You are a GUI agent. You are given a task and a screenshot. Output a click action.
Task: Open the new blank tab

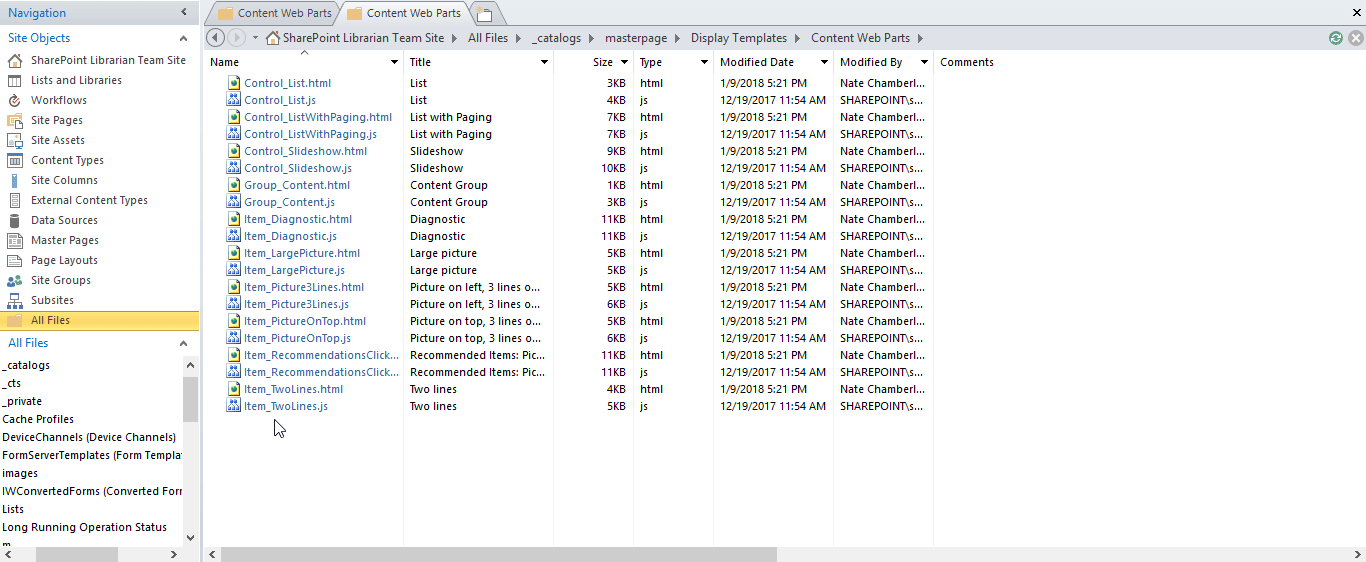[485, 14]
